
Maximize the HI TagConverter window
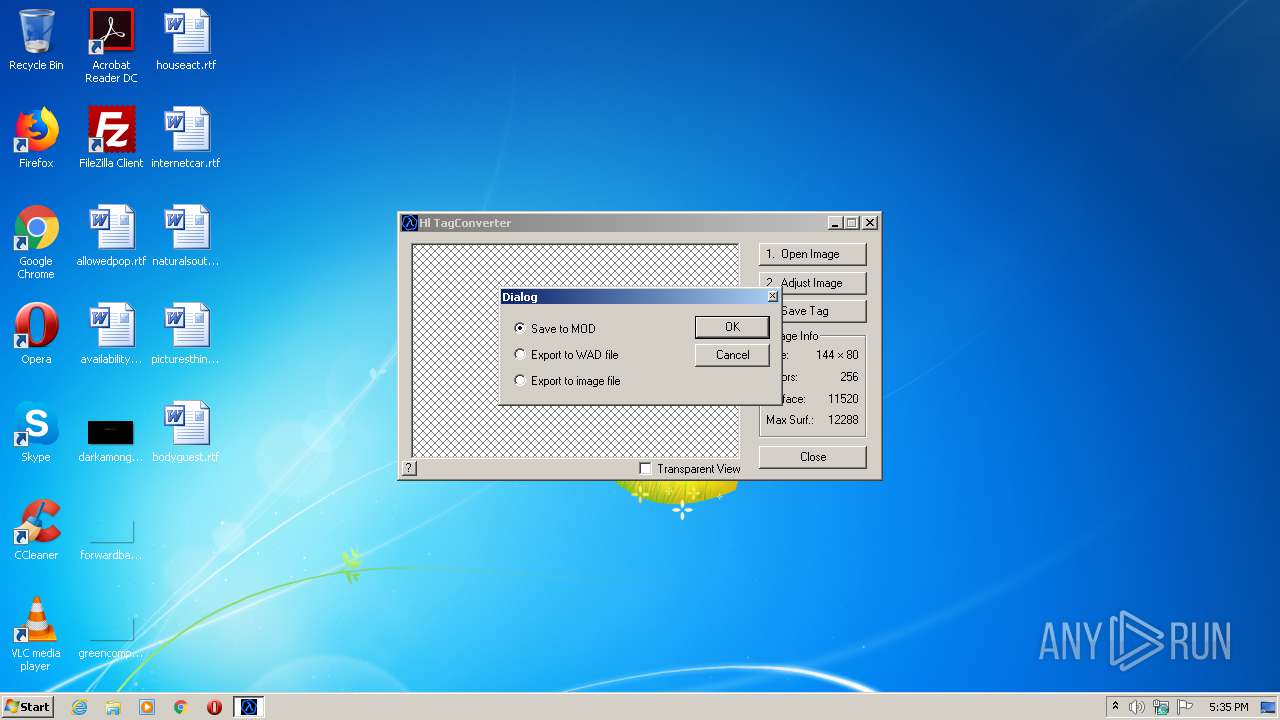point(851,223)
